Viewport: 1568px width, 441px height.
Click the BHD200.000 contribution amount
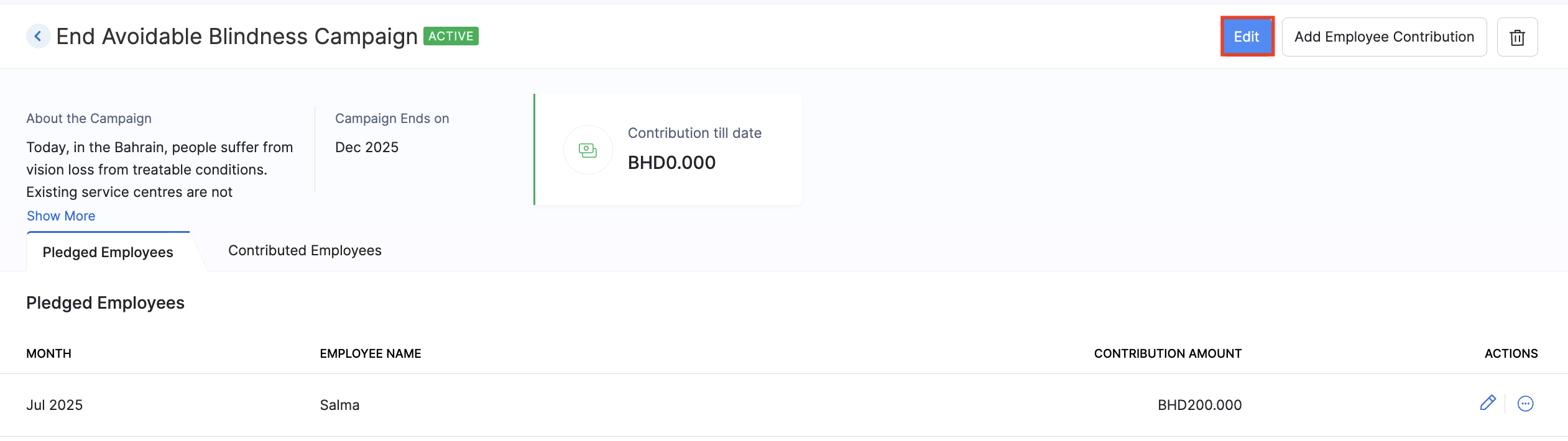click(1199, 406)
